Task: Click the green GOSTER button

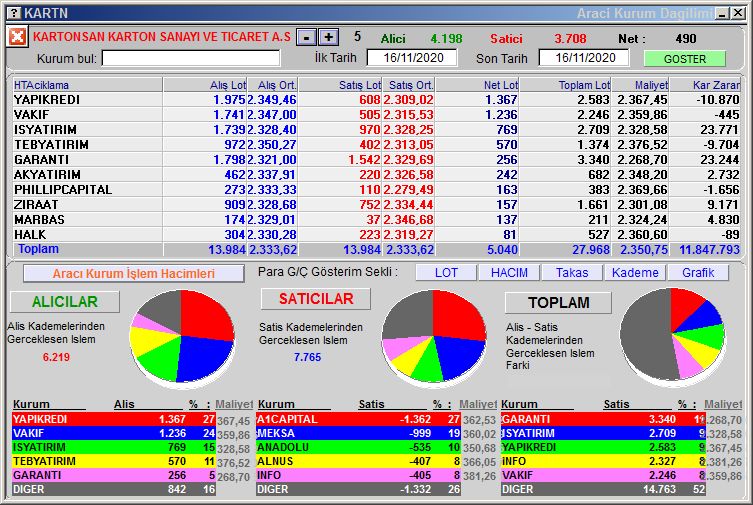Action: 684,59
